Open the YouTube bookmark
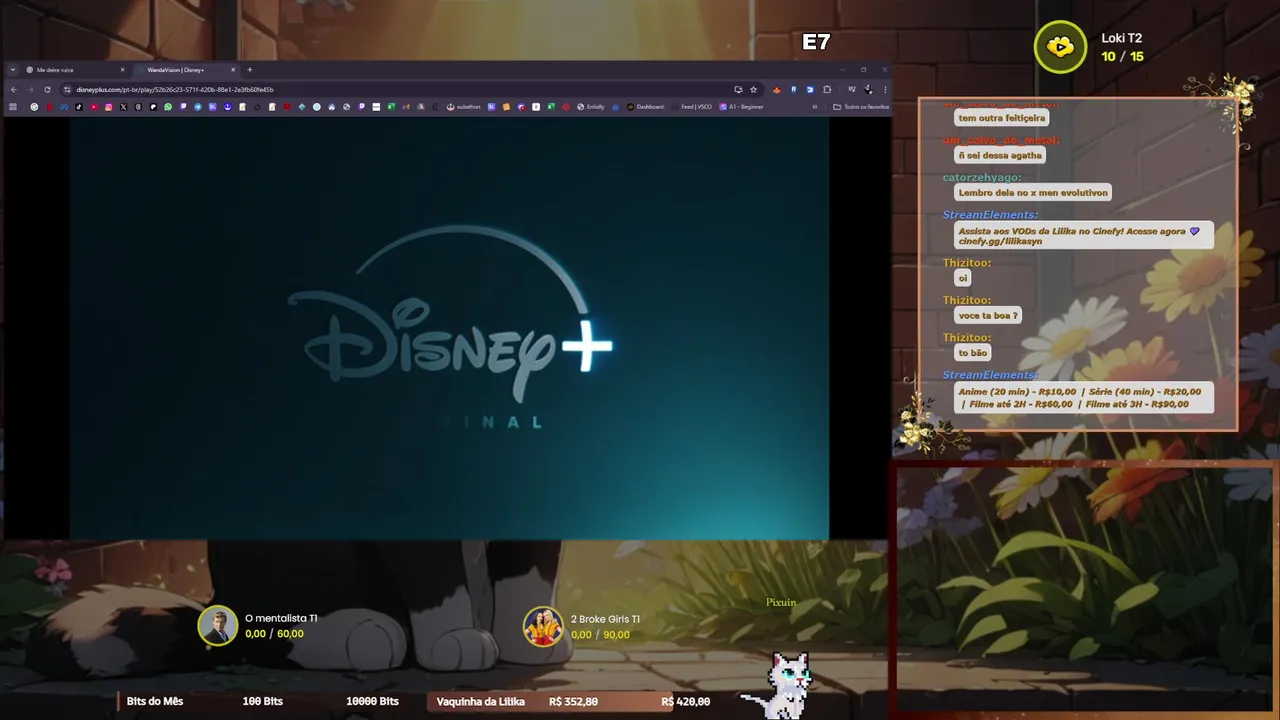This screenshot has height=720, width=1280. point(94,106)
